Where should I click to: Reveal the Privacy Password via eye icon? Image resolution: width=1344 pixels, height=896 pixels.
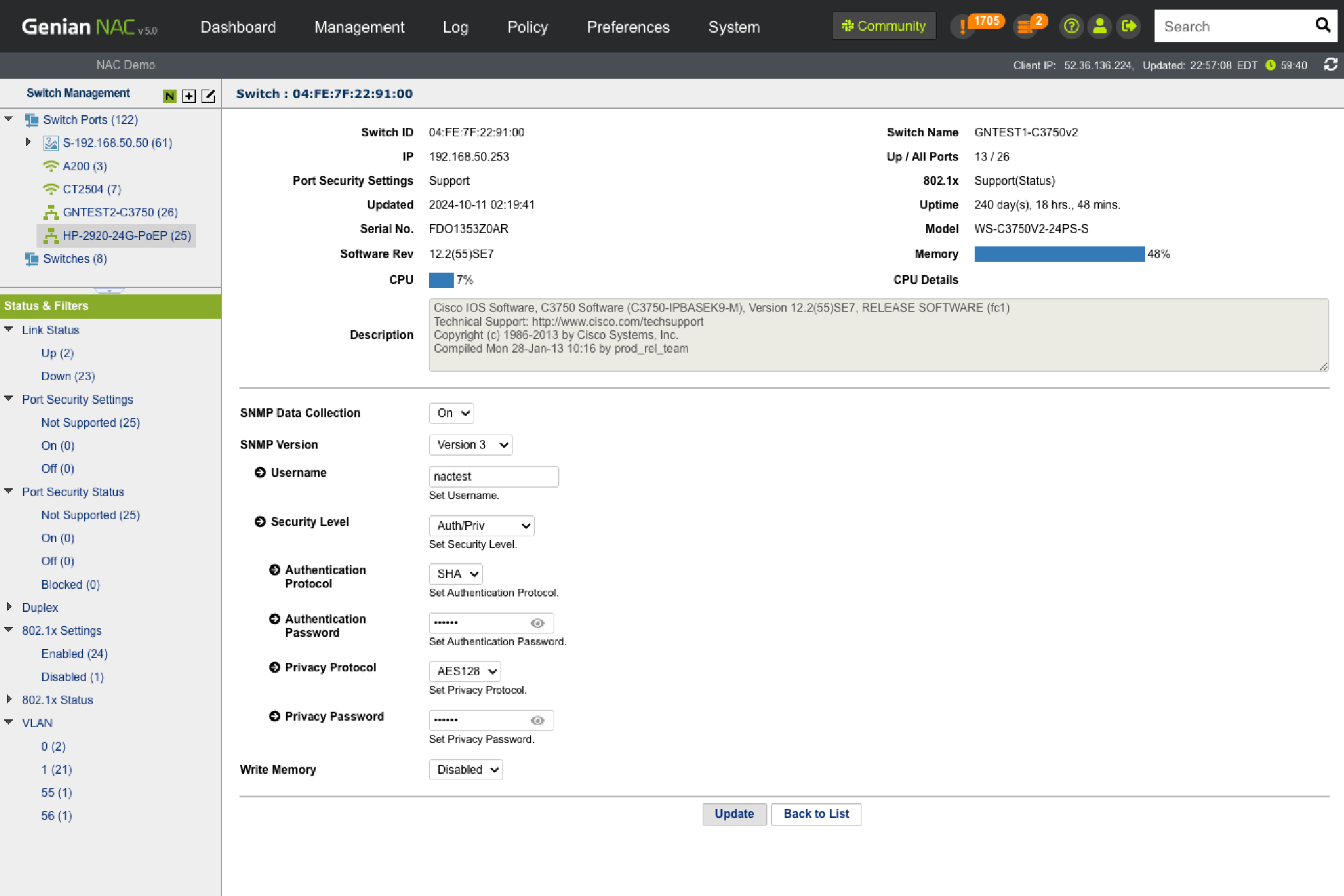(x=538, y=721)
